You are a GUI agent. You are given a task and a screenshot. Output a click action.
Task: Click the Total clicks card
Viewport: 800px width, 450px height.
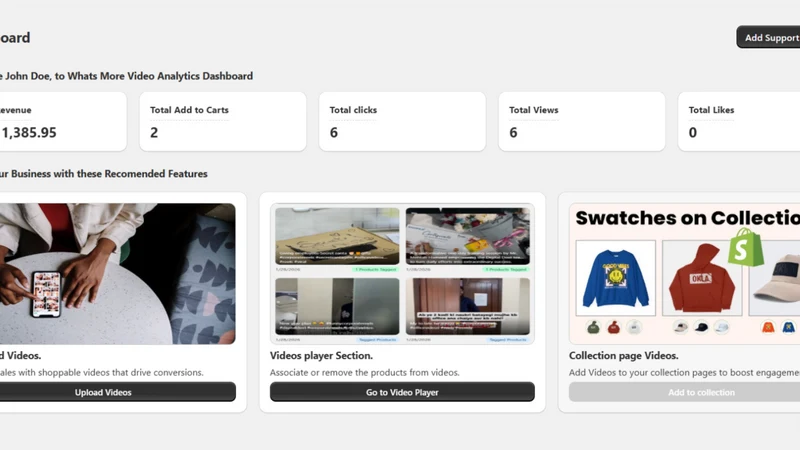click(x=403, y=121)
